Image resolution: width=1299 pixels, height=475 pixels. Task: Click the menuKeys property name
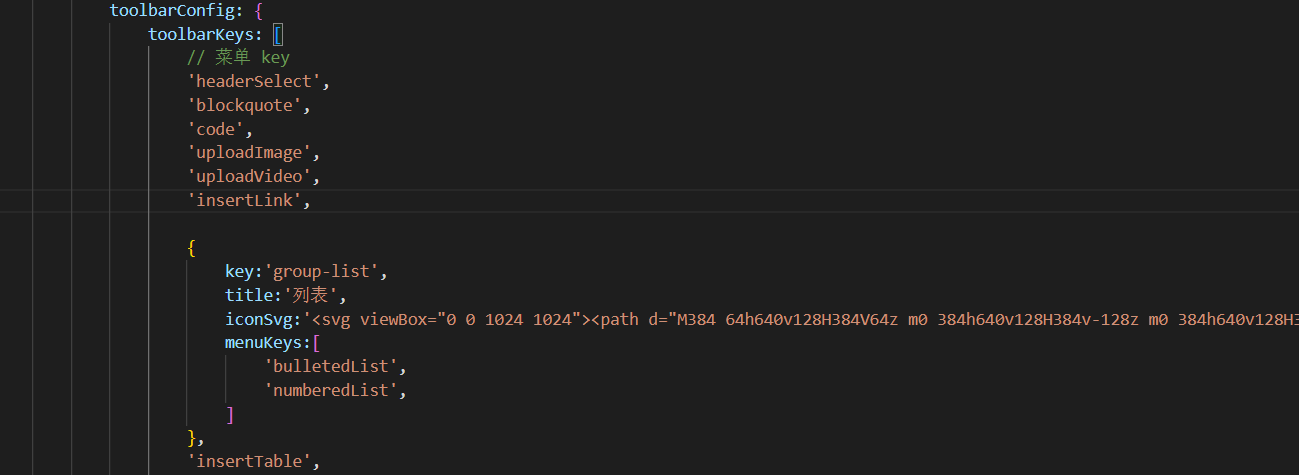pos(263,343)
